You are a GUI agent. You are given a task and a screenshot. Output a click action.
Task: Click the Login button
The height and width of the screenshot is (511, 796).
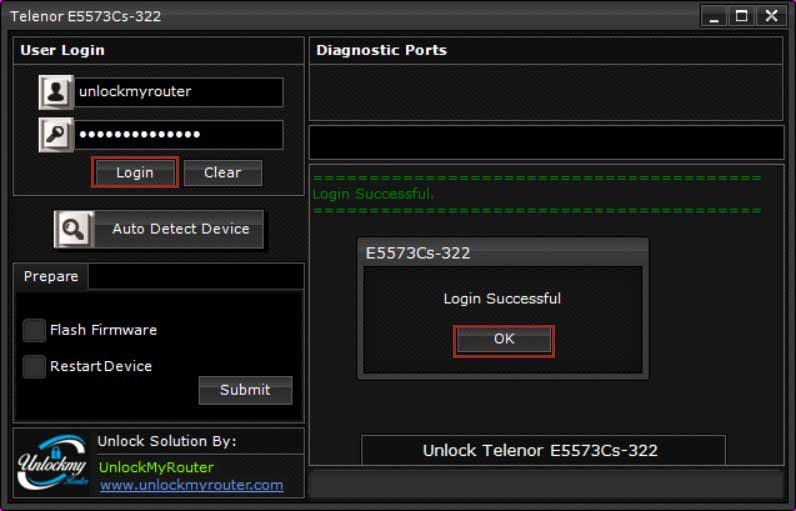point(135,173)
